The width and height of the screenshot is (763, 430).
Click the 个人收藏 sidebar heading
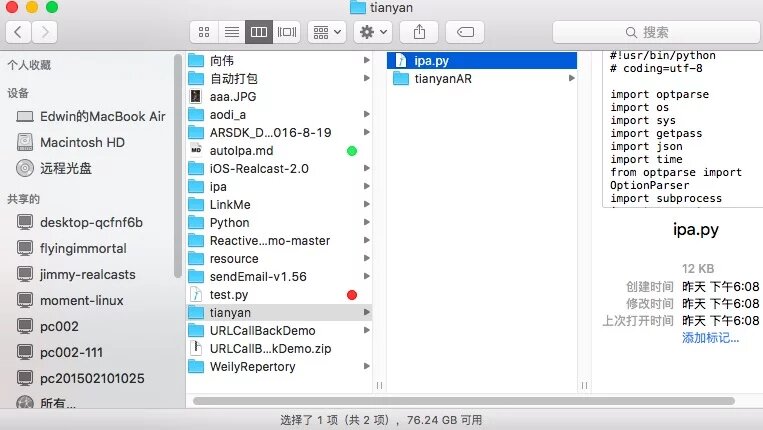(29, 65)
